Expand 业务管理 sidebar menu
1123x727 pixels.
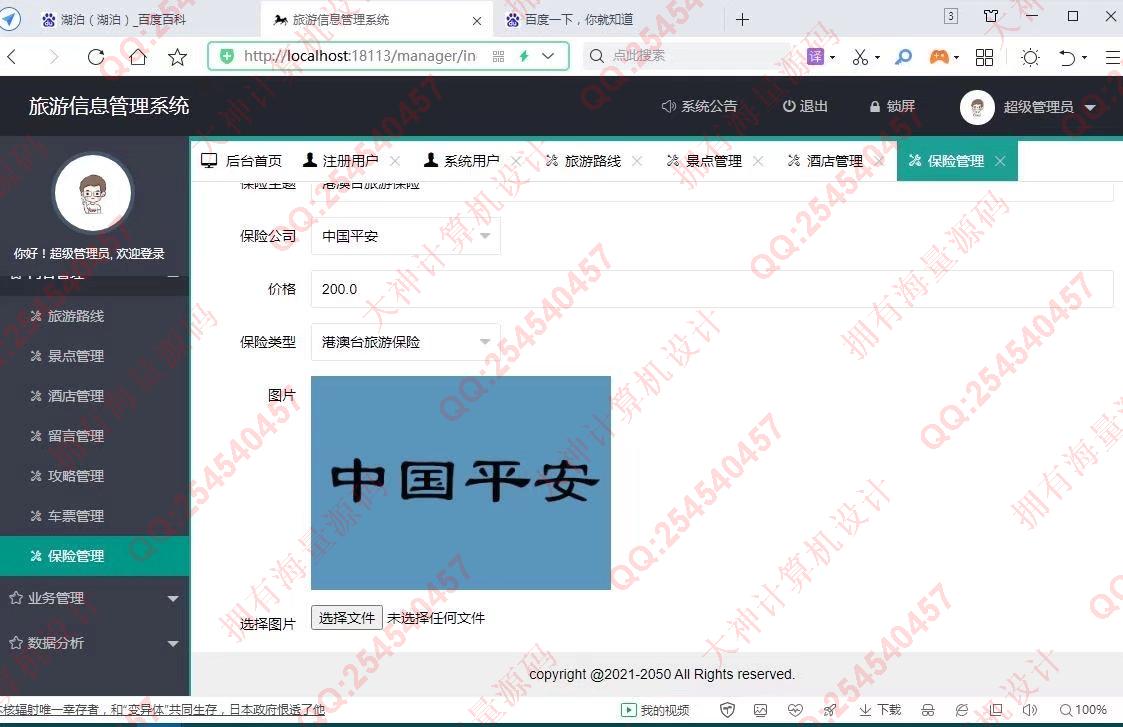[x=95, y=598]
